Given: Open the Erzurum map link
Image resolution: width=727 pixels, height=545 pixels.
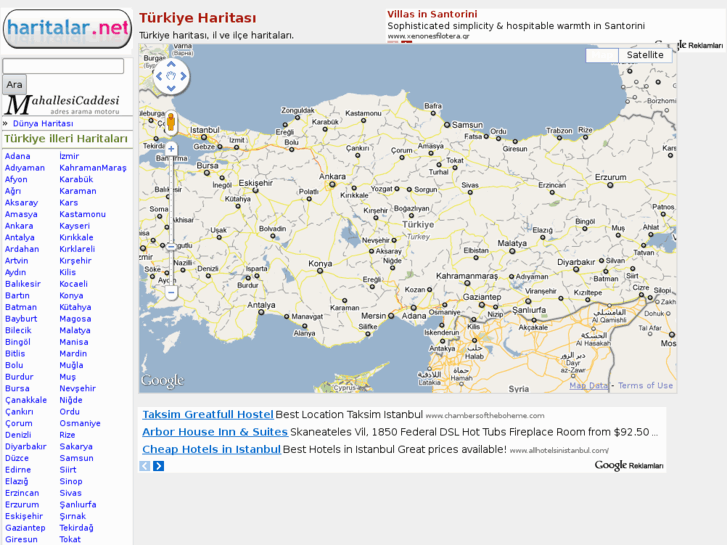Looking at the screenshot, I should click(x=22, y=504).
